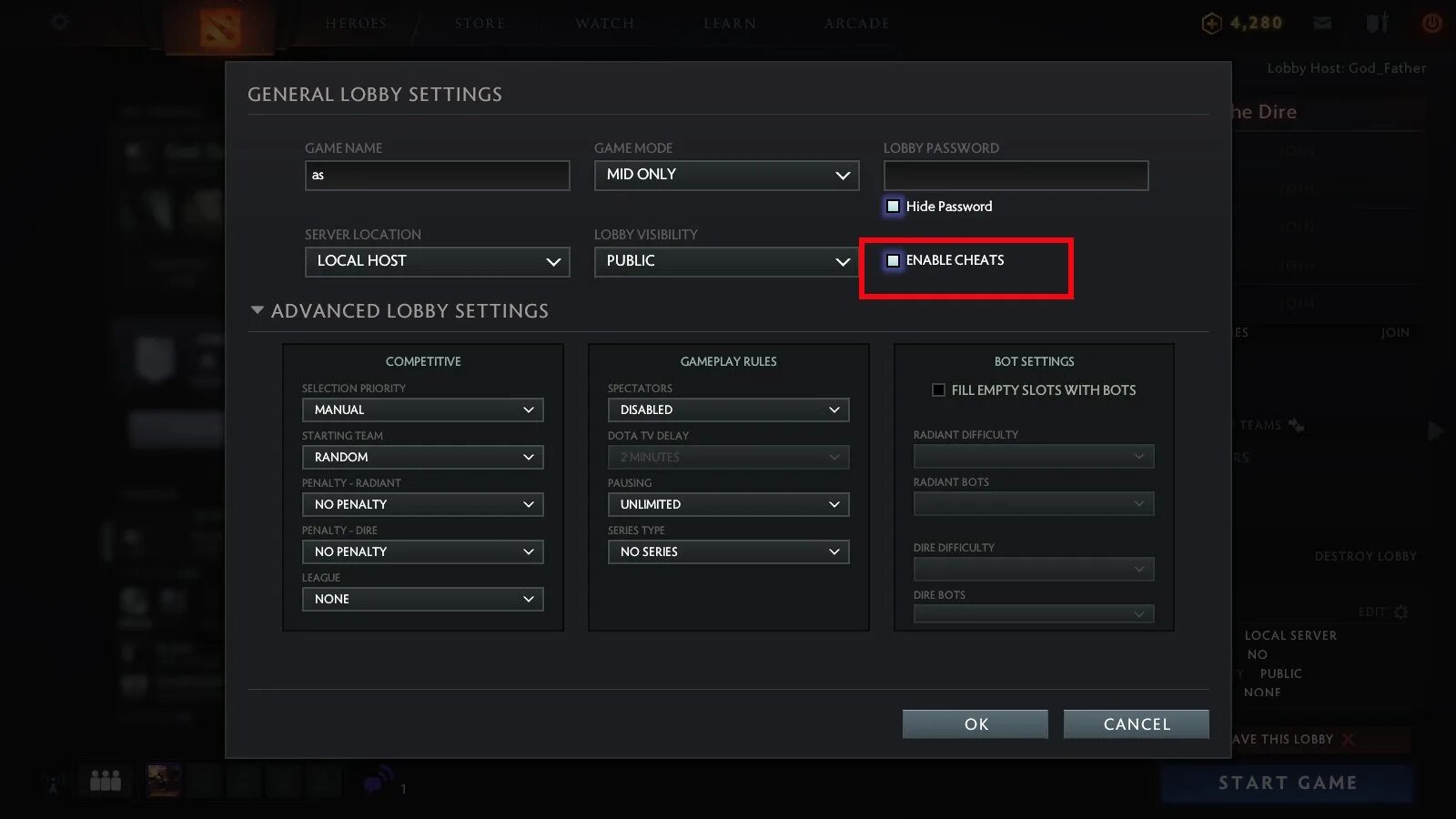The height and width of the screenshot is (819, 1456).
Task: Open the Dota 2 logo home icon
Action: coord(218,27)
